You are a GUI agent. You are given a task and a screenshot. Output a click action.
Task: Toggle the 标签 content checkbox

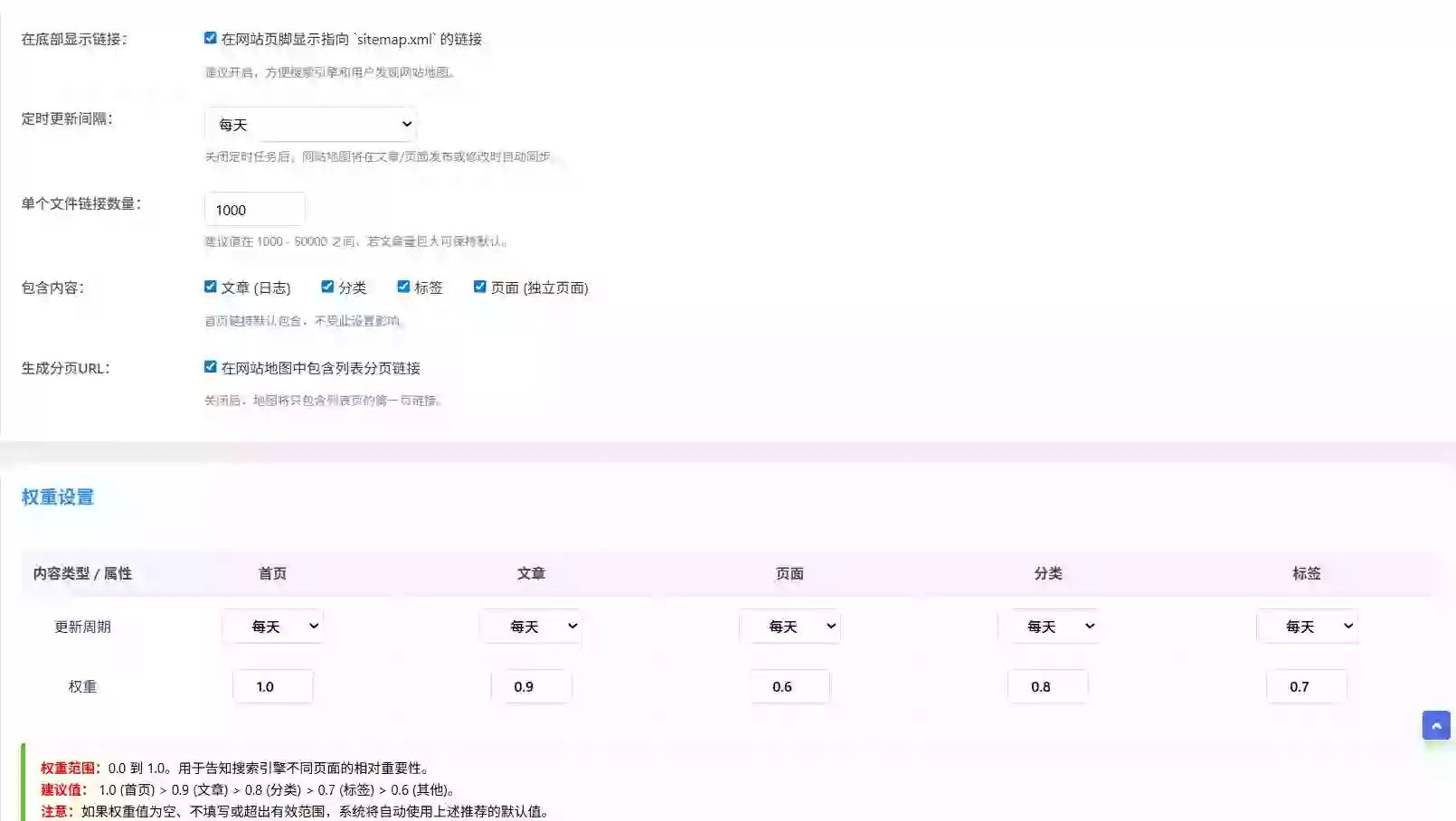403,286
